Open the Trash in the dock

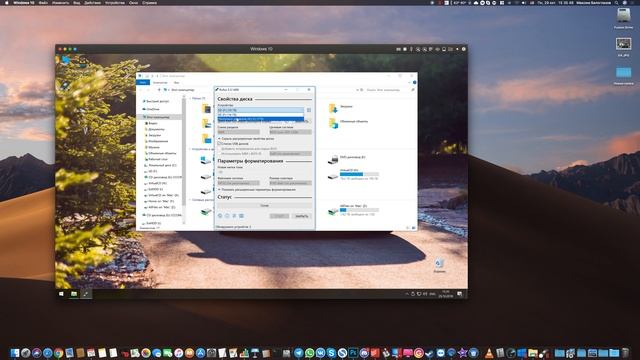[625, 353]
